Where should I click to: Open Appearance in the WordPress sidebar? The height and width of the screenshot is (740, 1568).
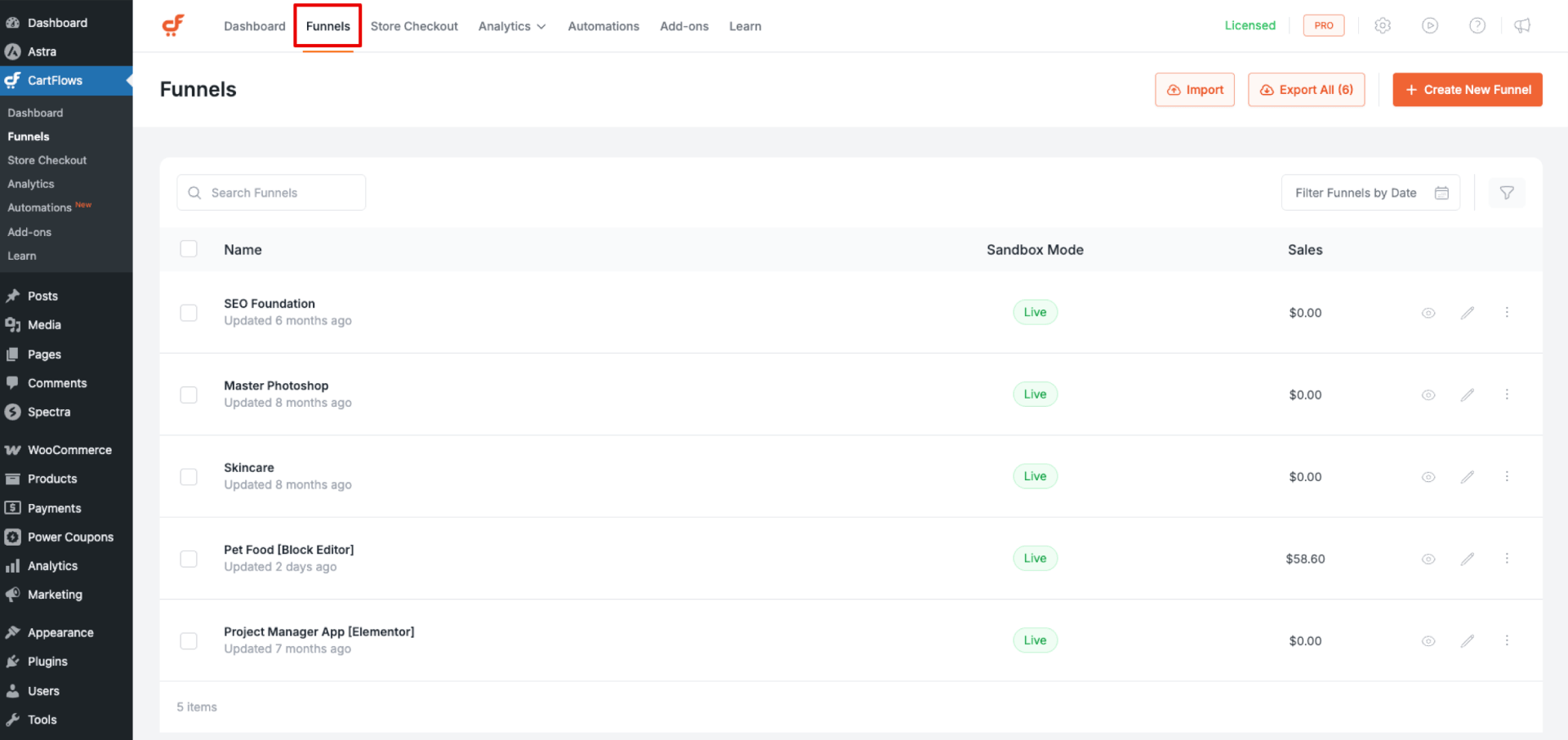point(66,632)
